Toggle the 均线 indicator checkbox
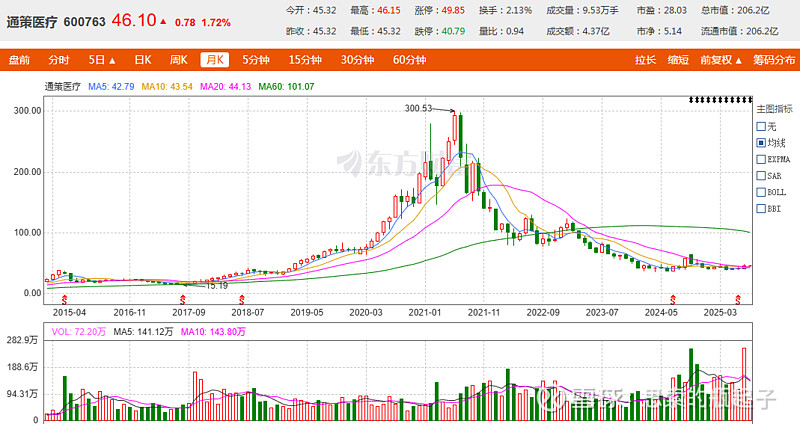Screen dimensions: 800x424 pyautogui.click(x=761, y=143)
